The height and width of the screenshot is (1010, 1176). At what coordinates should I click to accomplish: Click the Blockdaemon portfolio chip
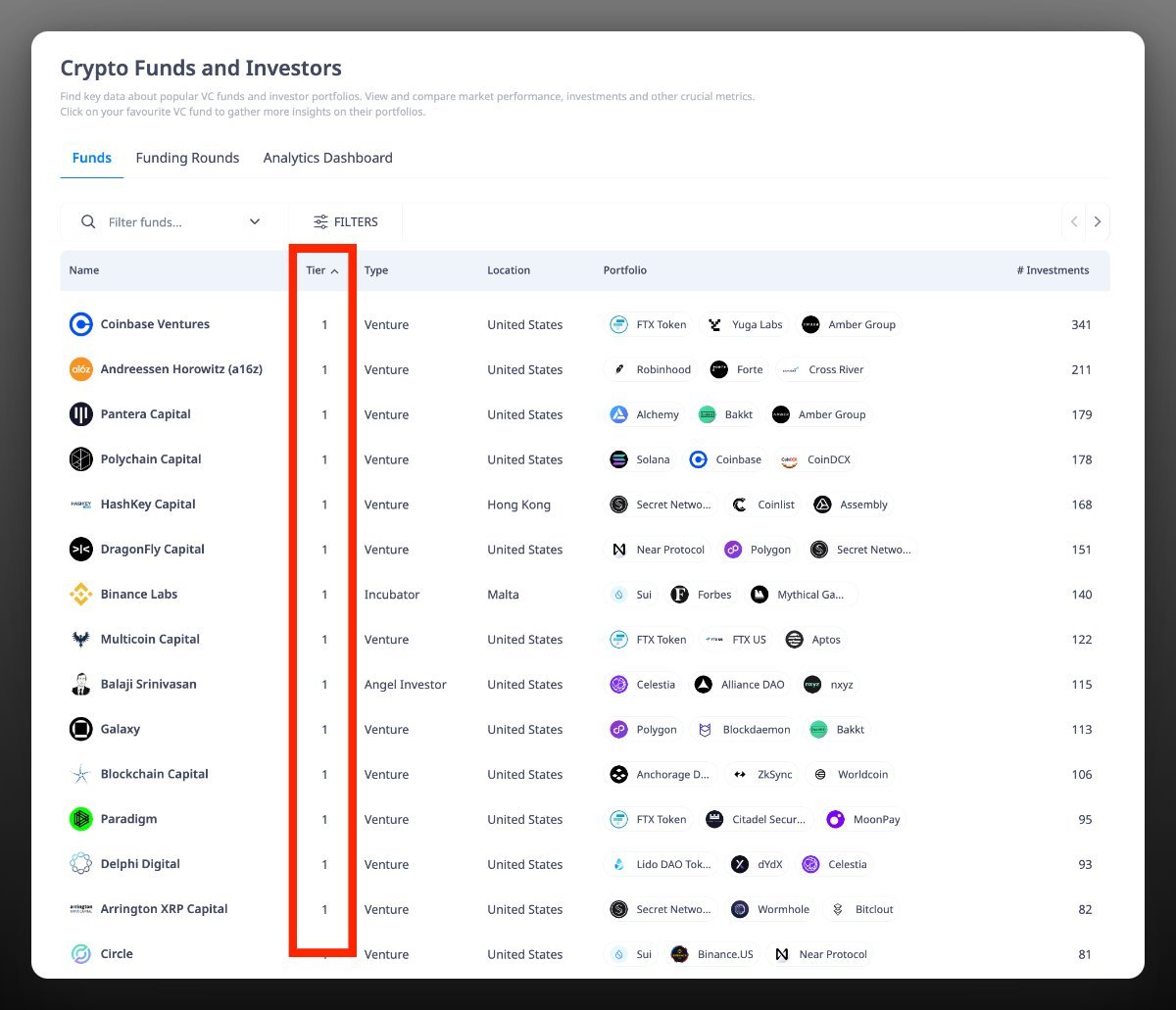[743, 729]
